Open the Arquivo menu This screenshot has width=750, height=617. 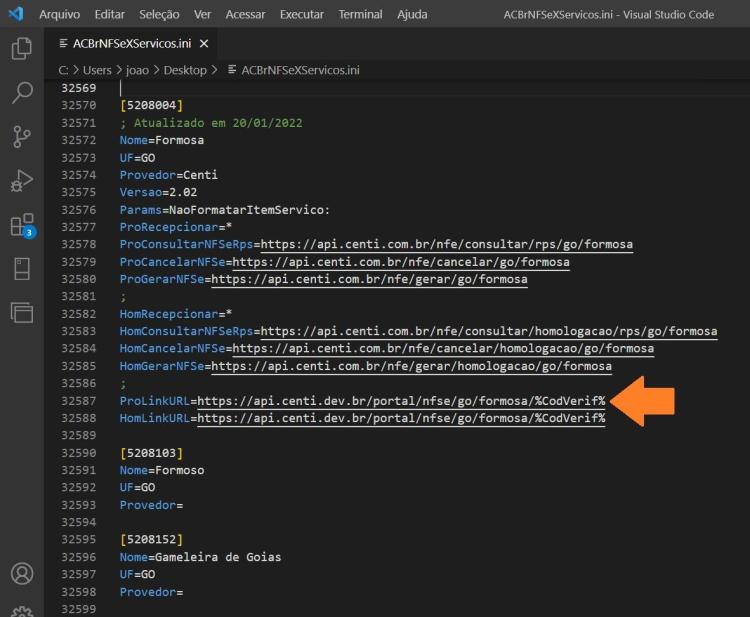coord(60,15)
